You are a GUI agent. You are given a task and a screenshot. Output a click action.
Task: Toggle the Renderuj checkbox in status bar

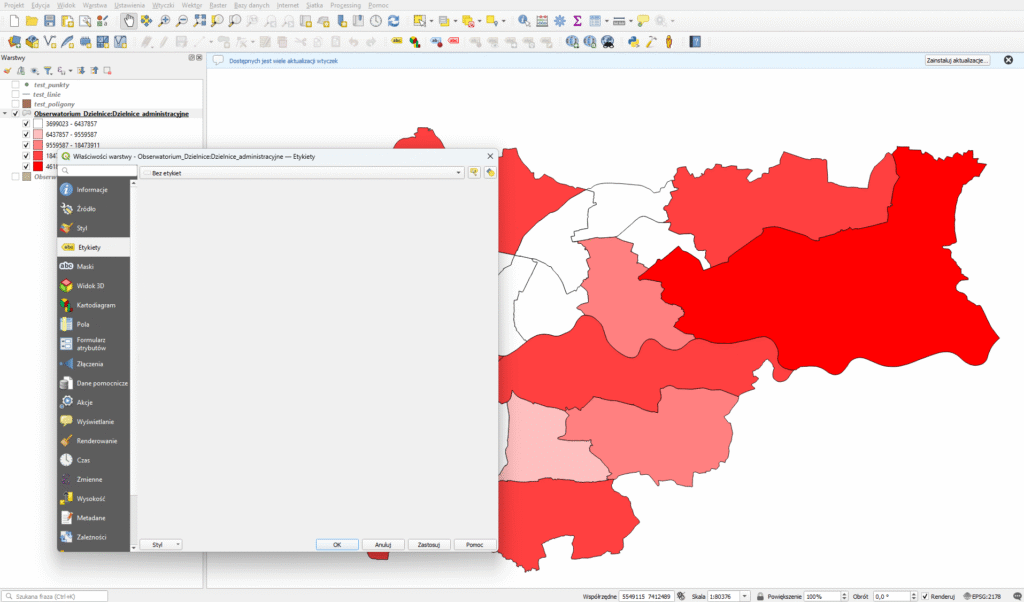pyautogui.click(x=925, y=595)
